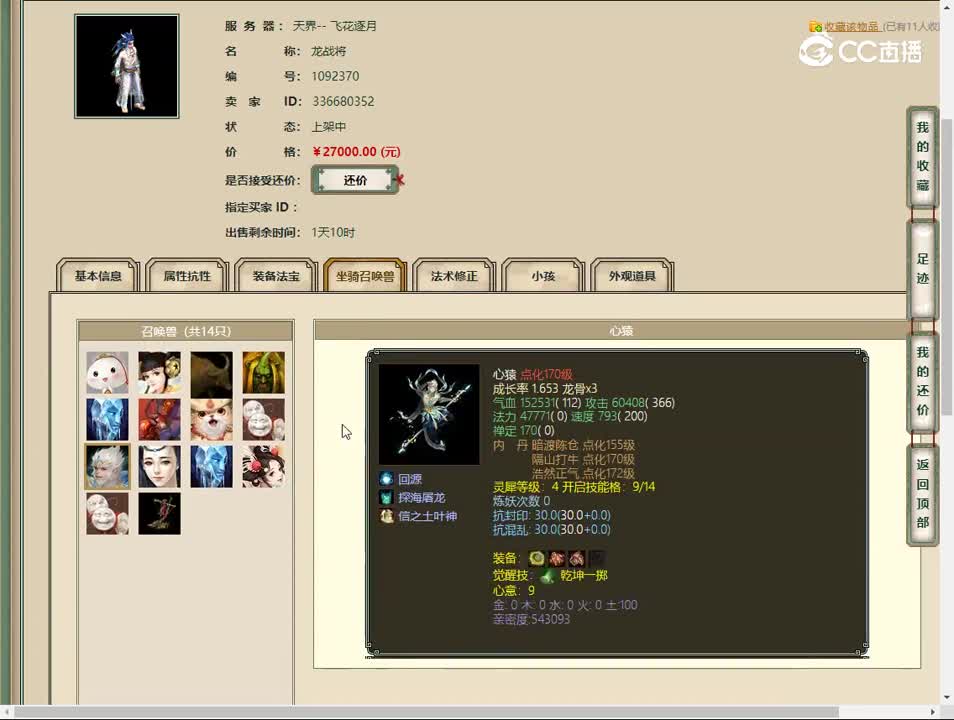Select the dark monkey figure summon thumbnail

click(159, 514)
